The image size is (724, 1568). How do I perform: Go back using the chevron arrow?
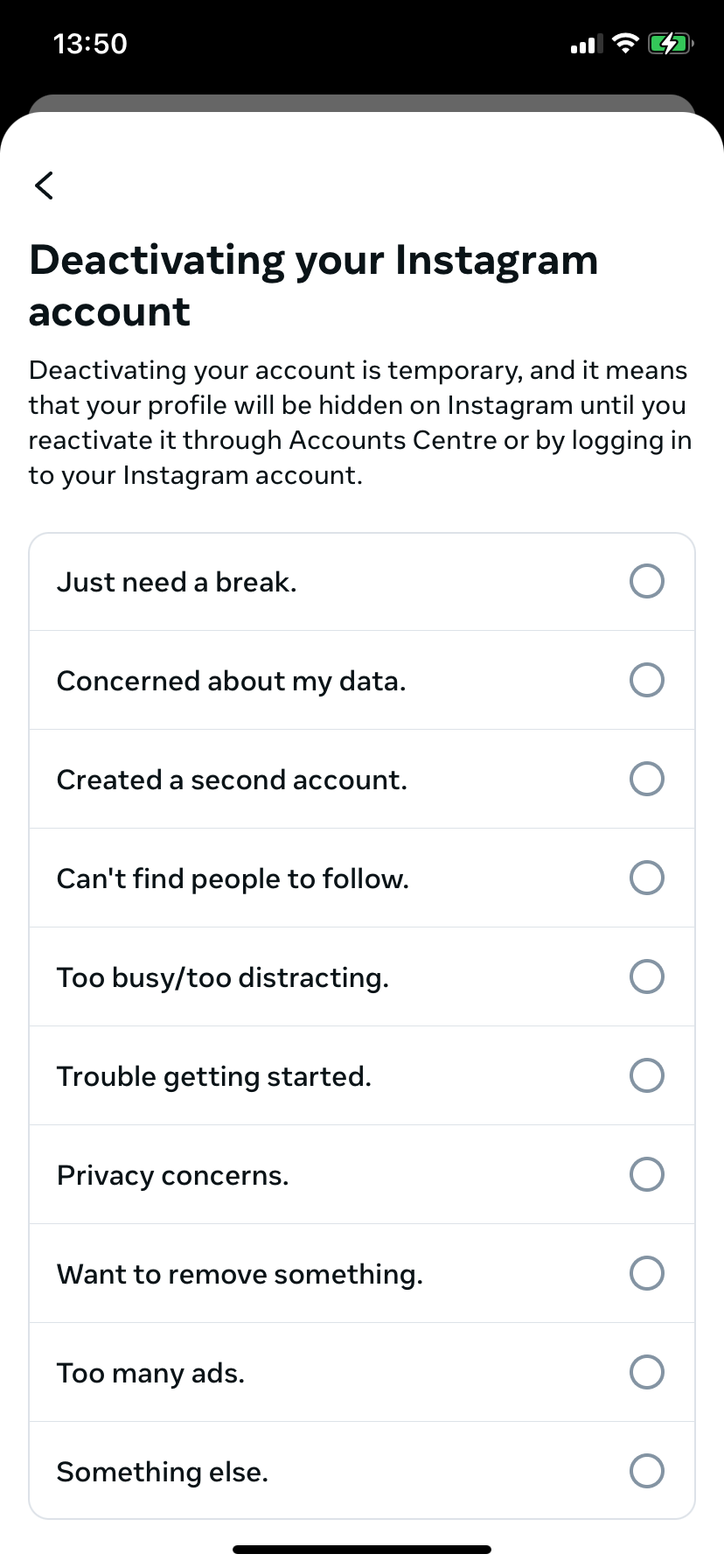click(44, 185)
